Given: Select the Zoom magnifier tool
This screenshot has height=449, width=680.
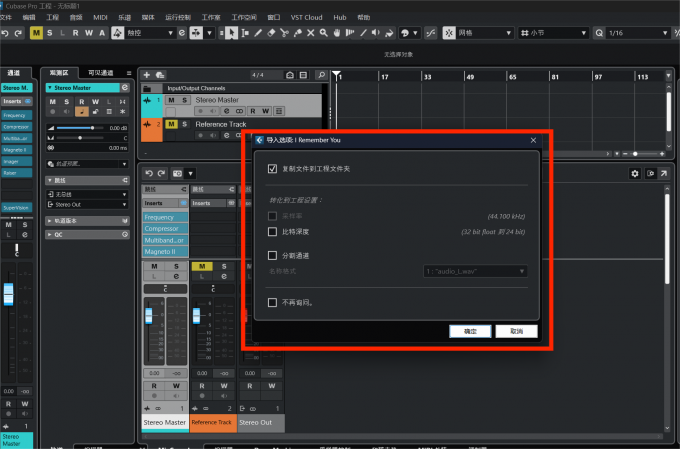Looking at the screenshot, I should coord(324,33).
